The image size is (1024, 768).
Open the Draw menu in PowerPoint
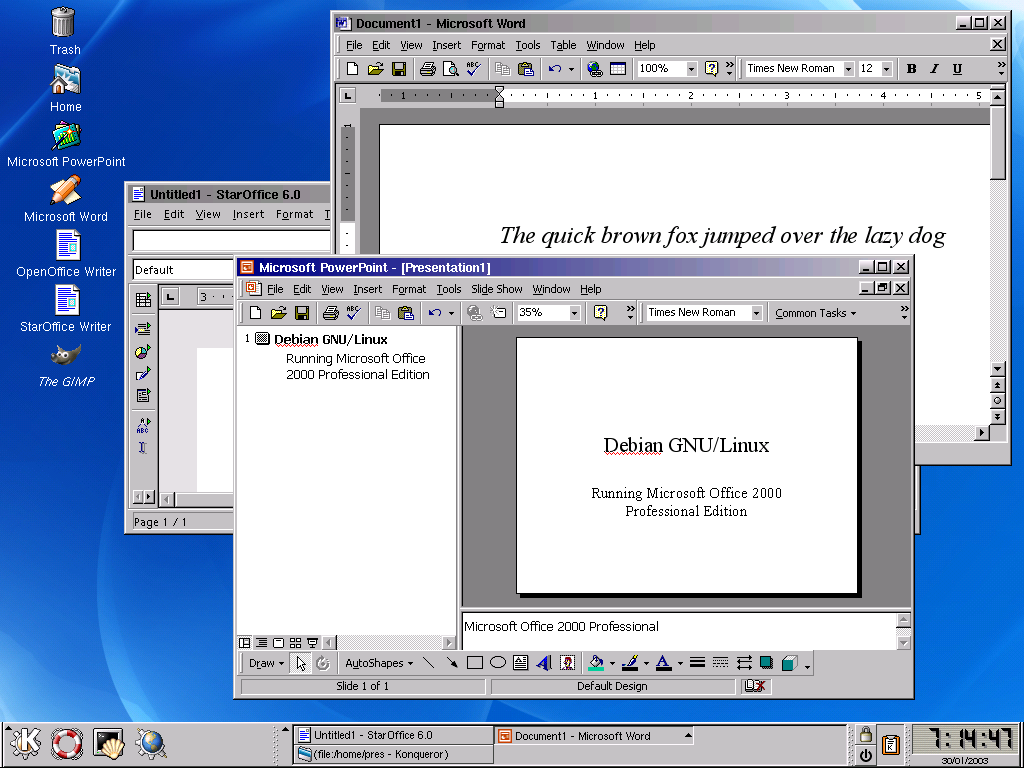(x=266, y=663)
